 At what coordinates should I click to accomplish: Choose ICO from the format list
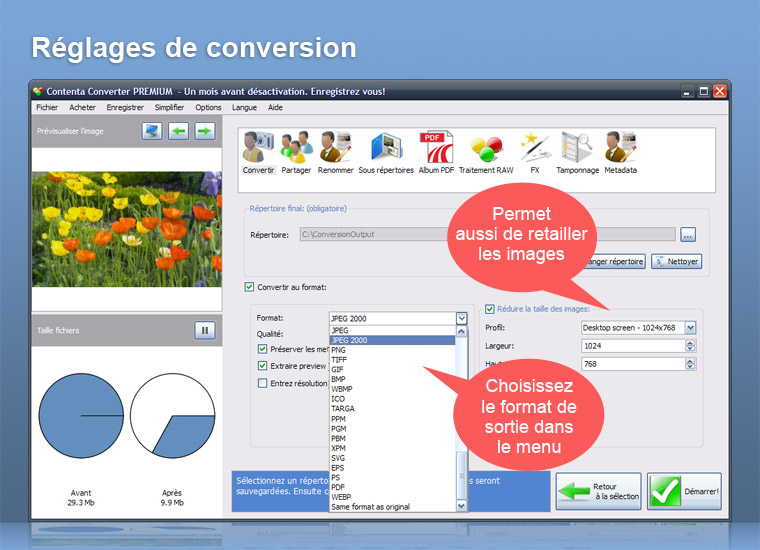[393, 399]
